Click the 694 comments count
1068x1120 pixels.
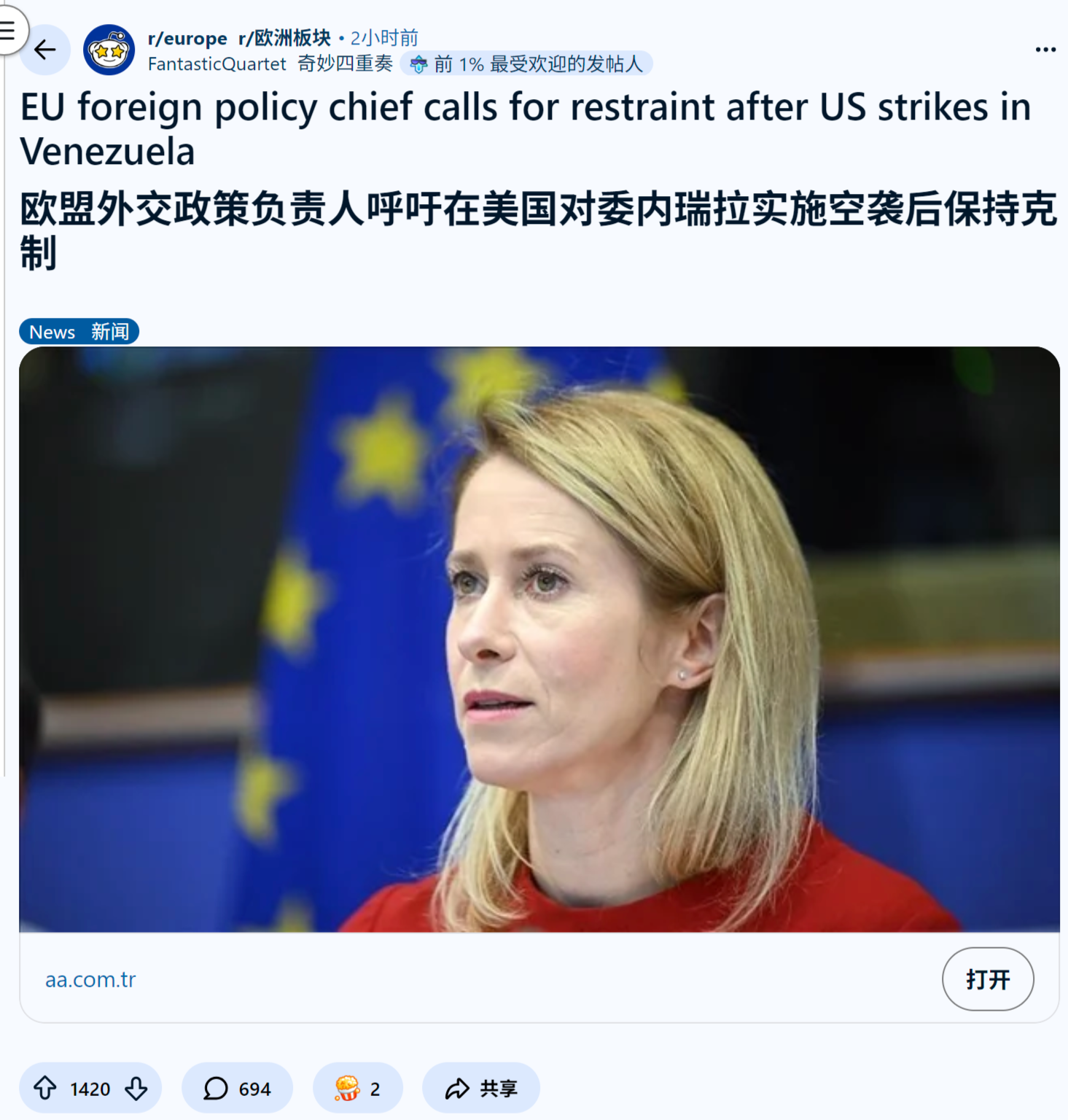(x=254, y=1089)
